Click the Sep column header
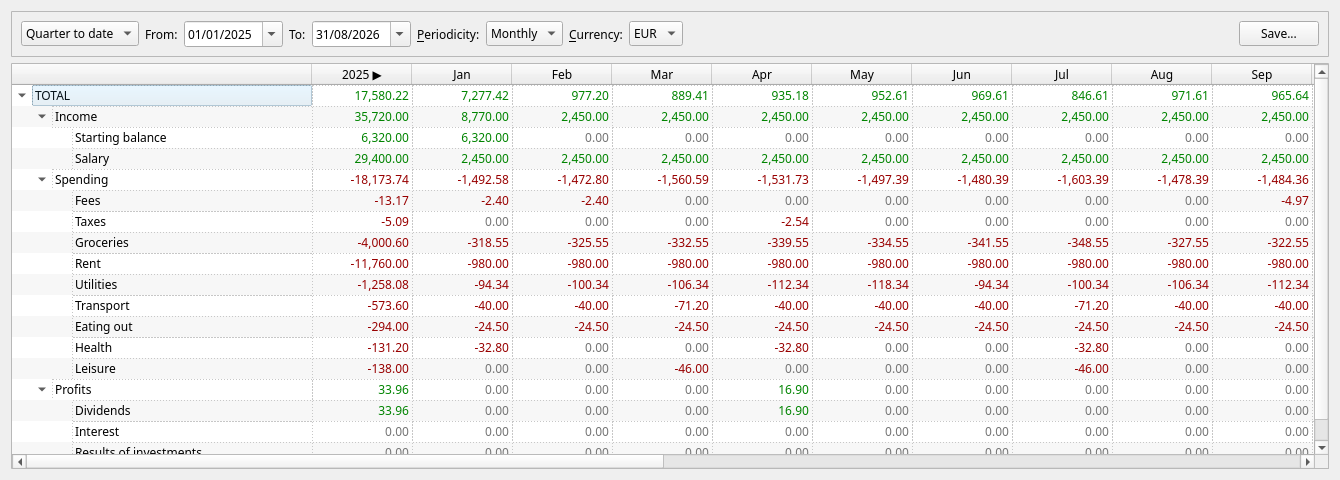Image resolution: width=1340 pixels, height=480 pixels. coord(1261,74)
